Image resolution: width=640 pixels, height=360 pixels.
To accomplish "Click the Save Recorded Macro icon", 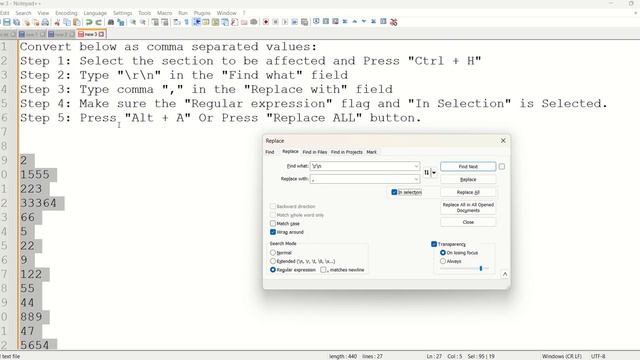I will pyautogui.click(x=304, y=22).
